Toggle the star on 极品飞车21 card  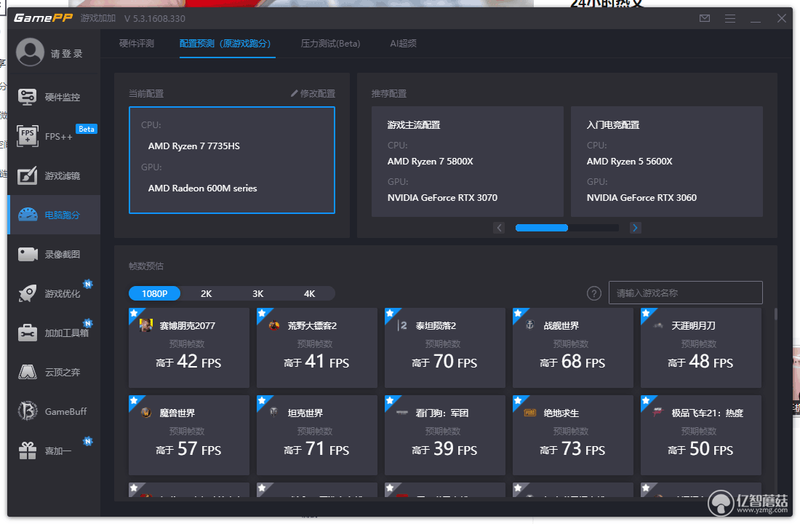tap(646, 401)
